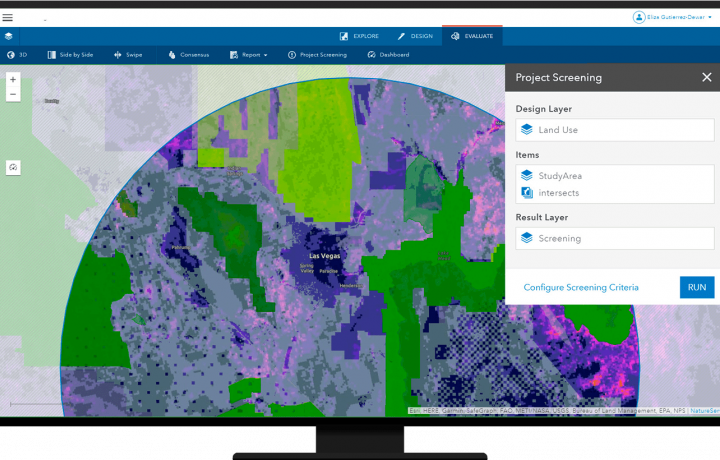
Task: Enable Side by Side comparison
Action: pos(70,55)
